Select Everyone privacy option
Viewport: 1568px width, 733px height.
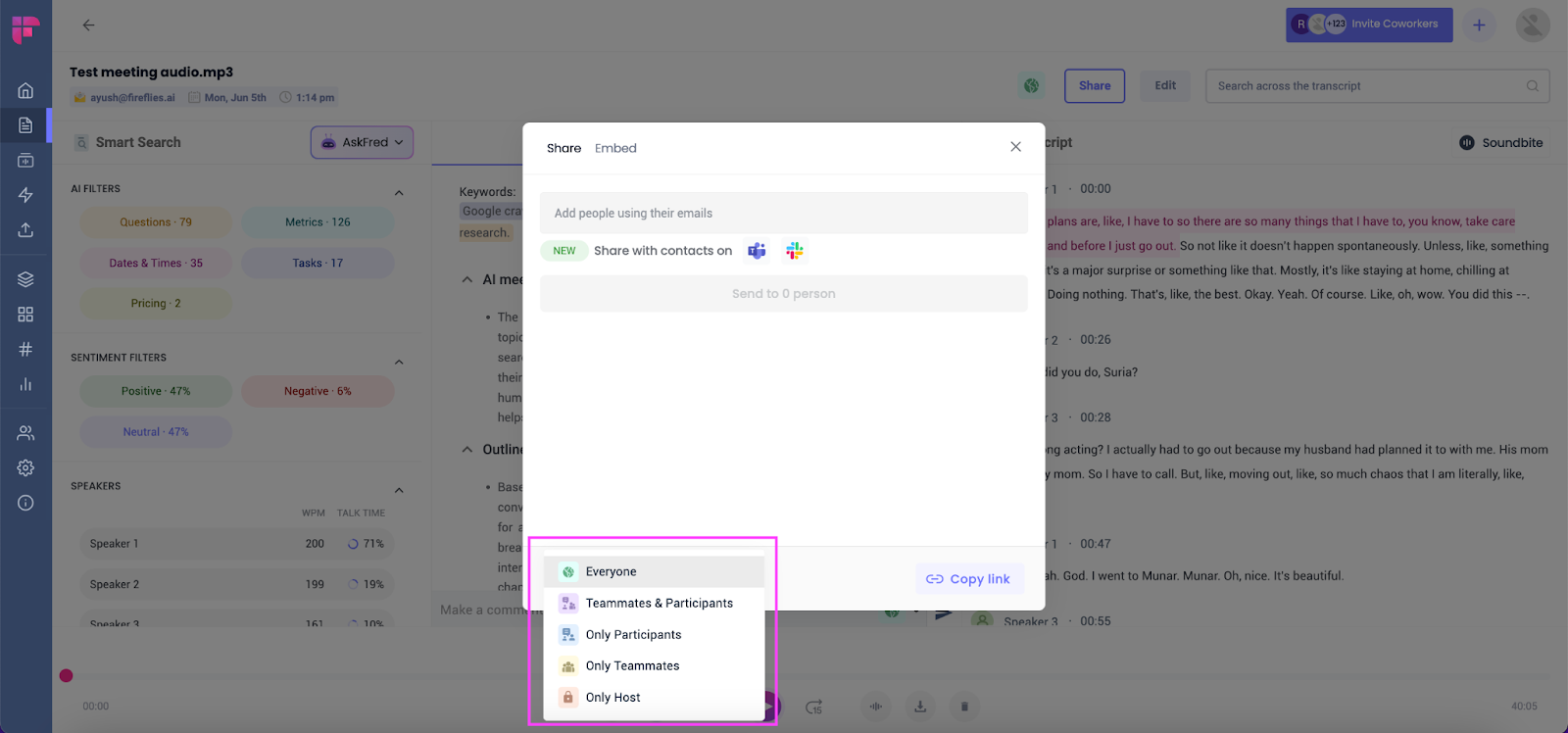click(x=654, y=571)
